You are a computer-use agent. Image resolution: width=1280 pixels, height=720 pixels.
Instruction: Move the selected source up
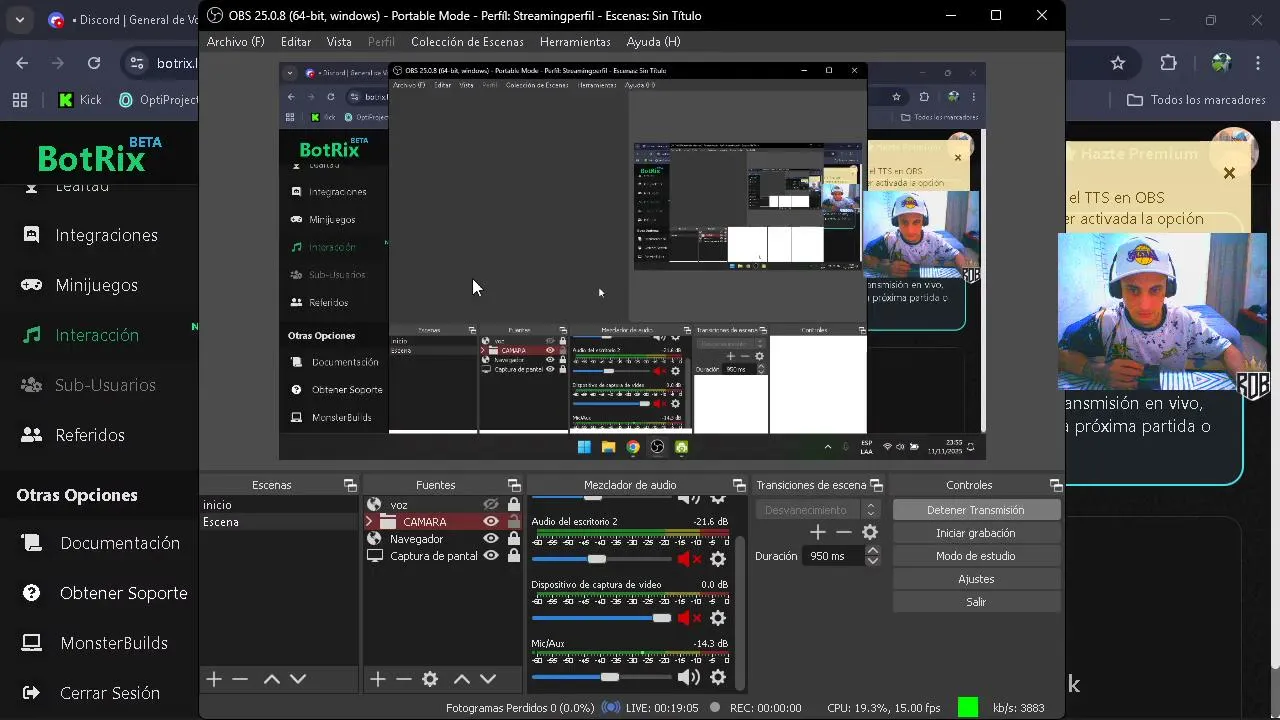click(x=461, y=679)
